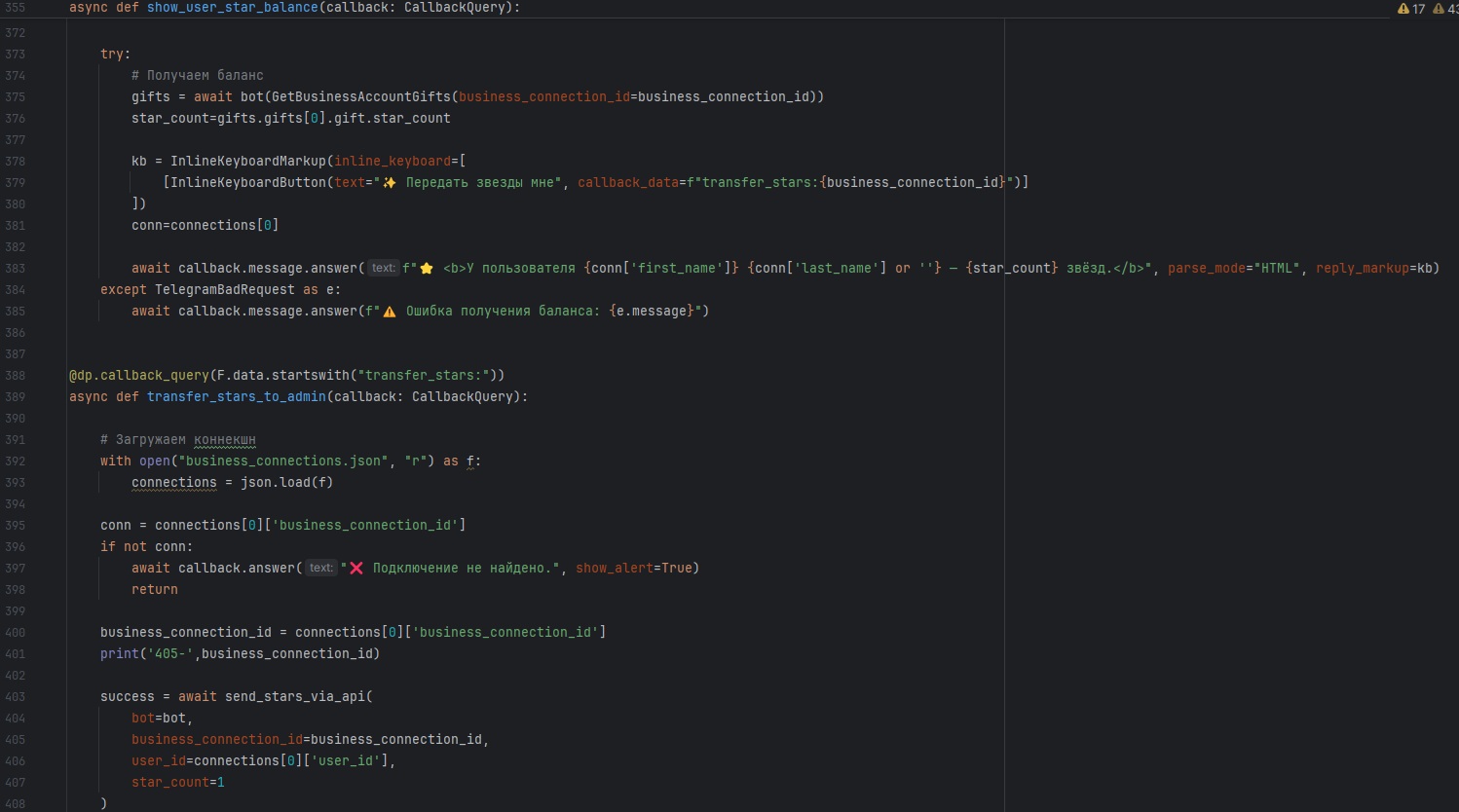Click line number 388 in the gutter
Viewport: 1459px width, 812px height.
[15, 375]
